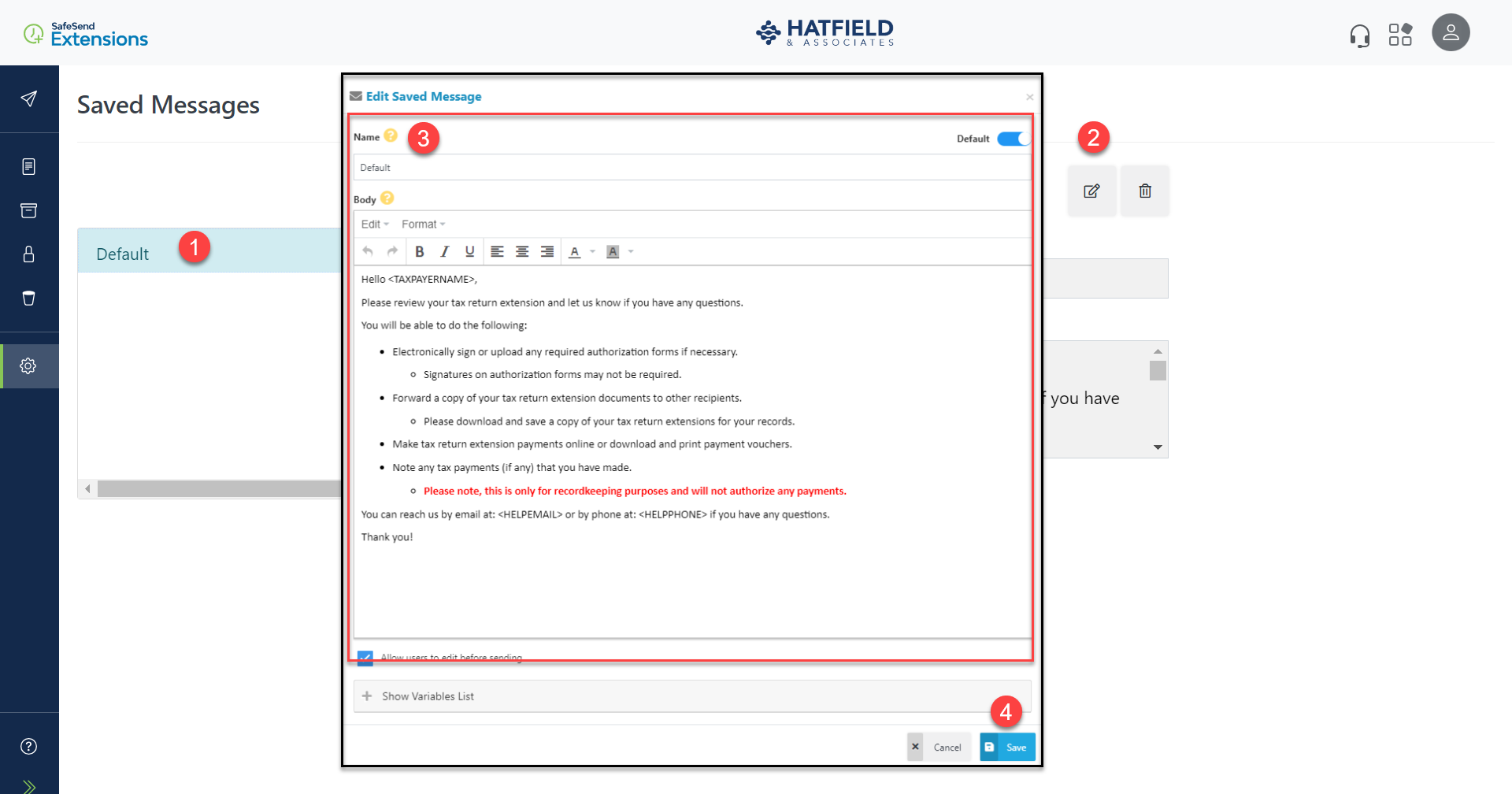Underline text using the U icon
This screenshot has width=1512, height=794.
tap(469, 251)
